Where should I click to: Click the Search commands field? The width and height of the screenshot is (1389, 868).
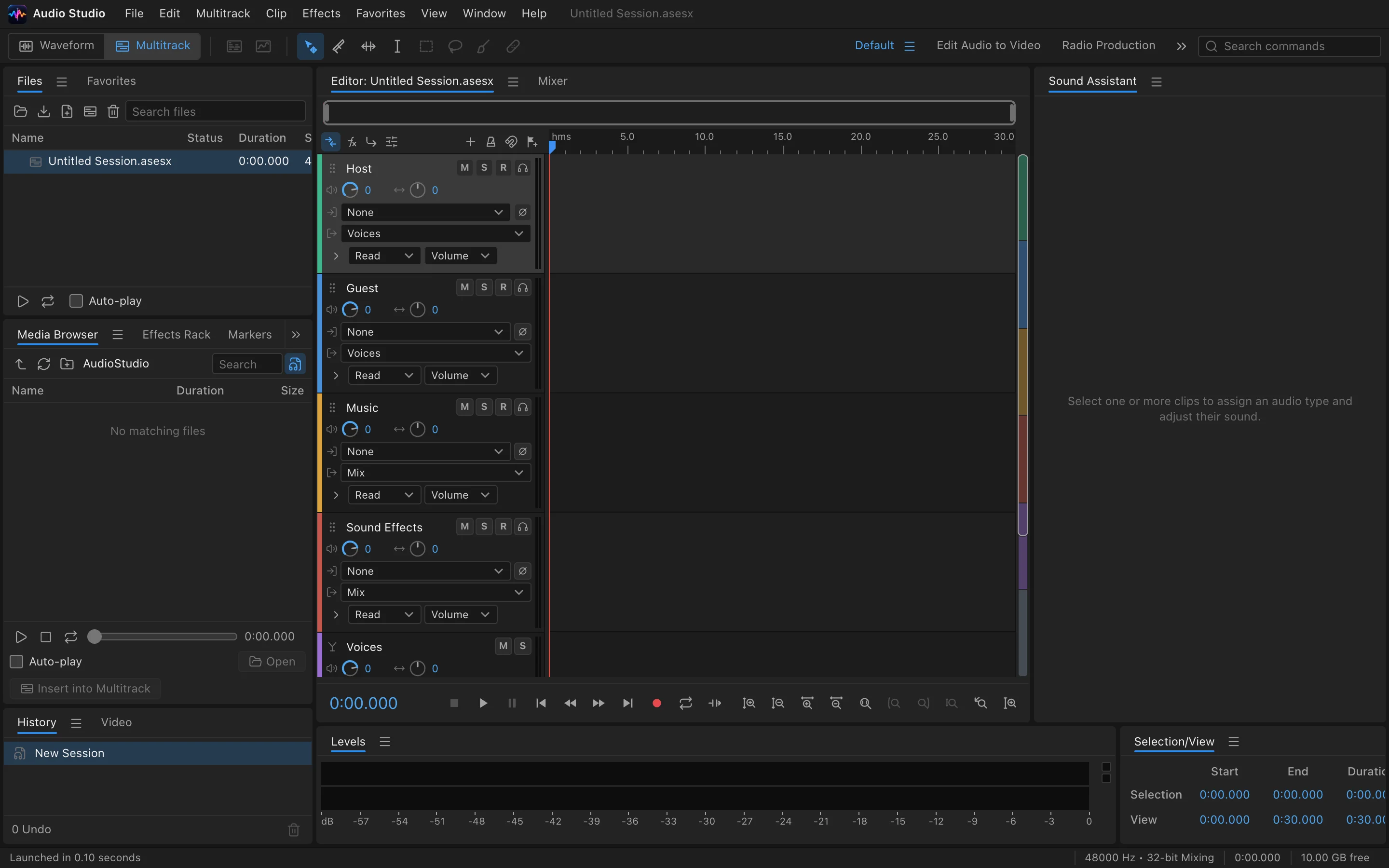coord(1289,46)
